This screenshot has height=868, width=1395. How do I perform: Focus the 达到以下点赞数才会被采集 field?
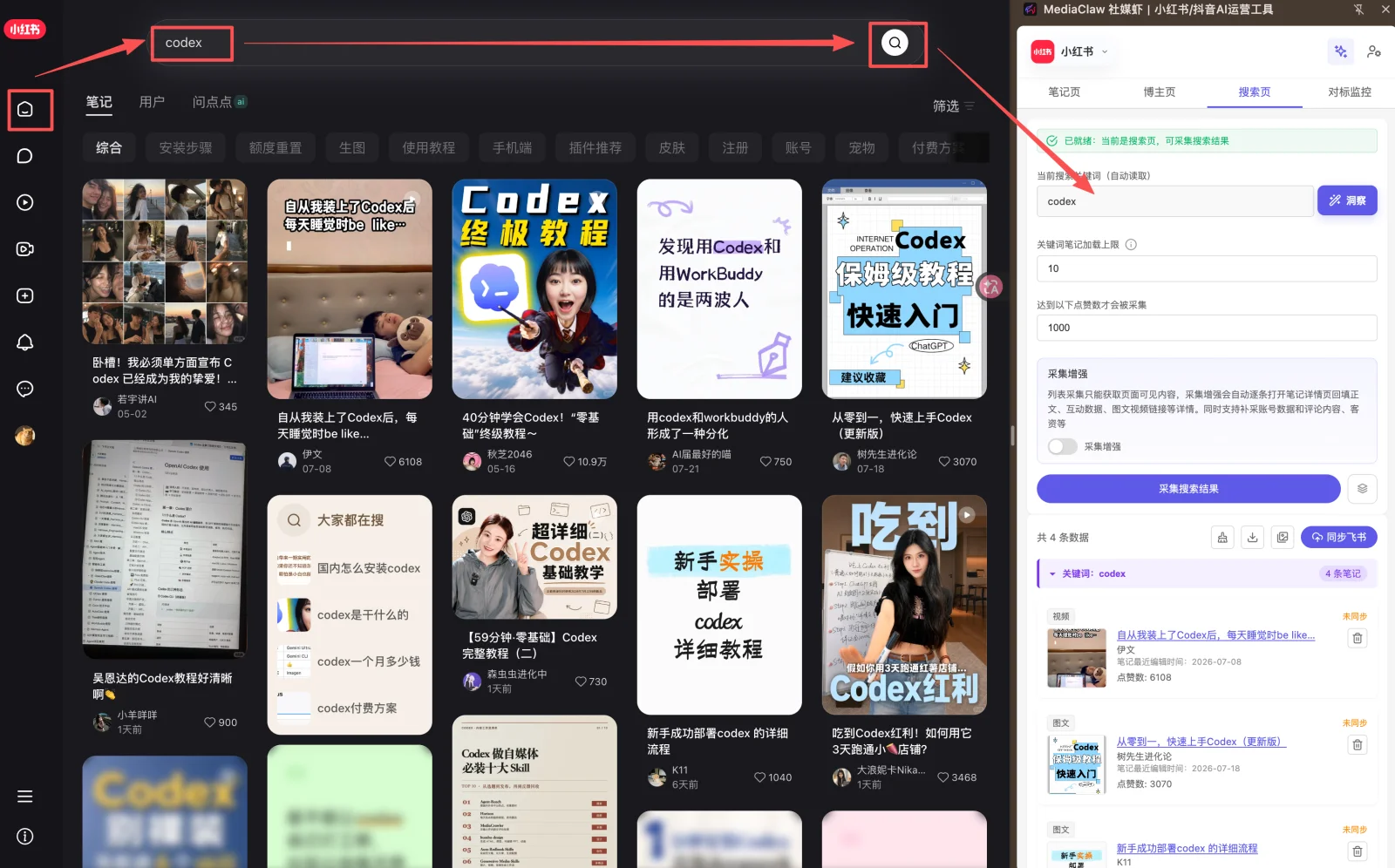[x=1207, y=328]
